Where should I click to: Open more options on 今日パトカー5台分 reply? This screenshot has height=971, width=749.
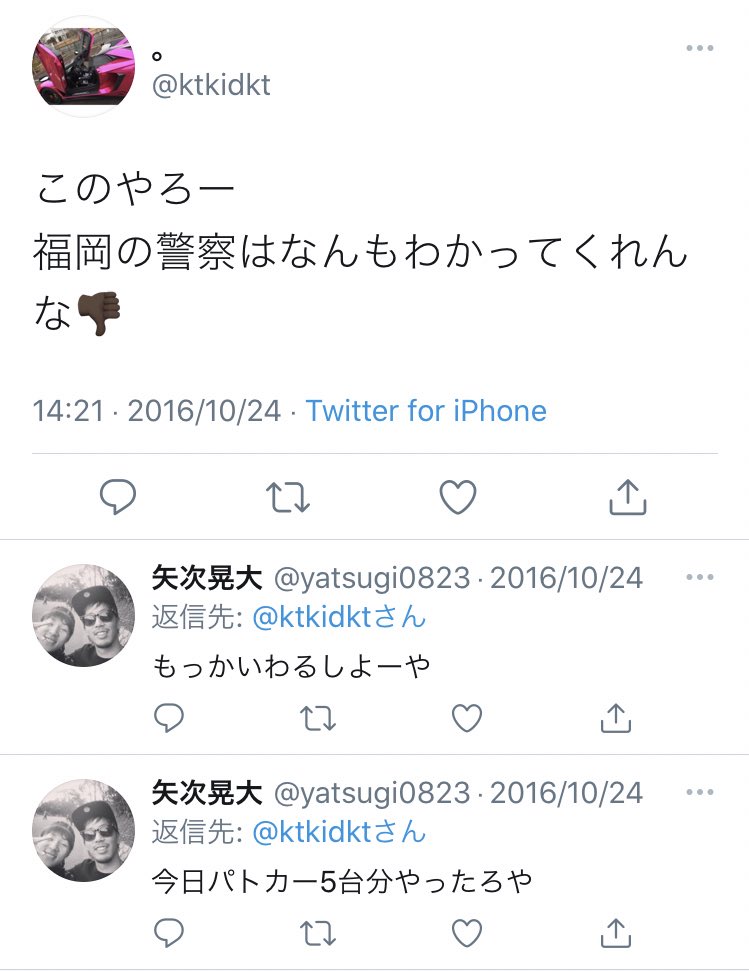tap(699, 792)
